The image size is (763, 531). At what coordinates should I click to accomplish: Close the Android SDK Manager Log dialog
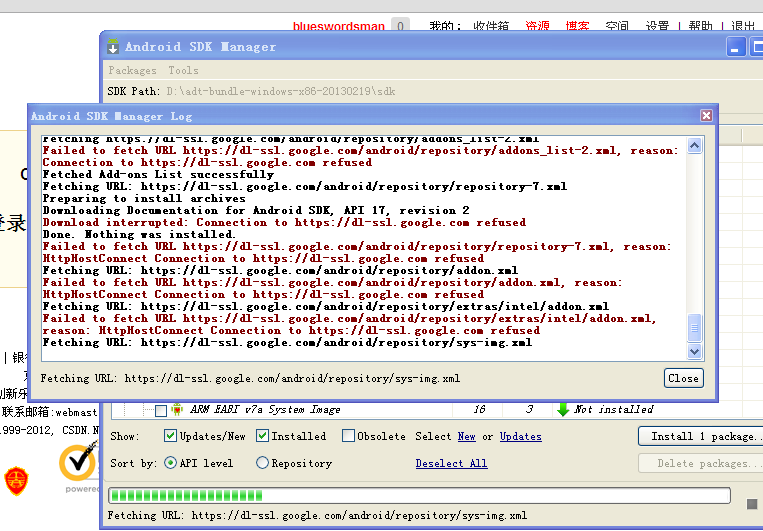click(x=706, y=115)
